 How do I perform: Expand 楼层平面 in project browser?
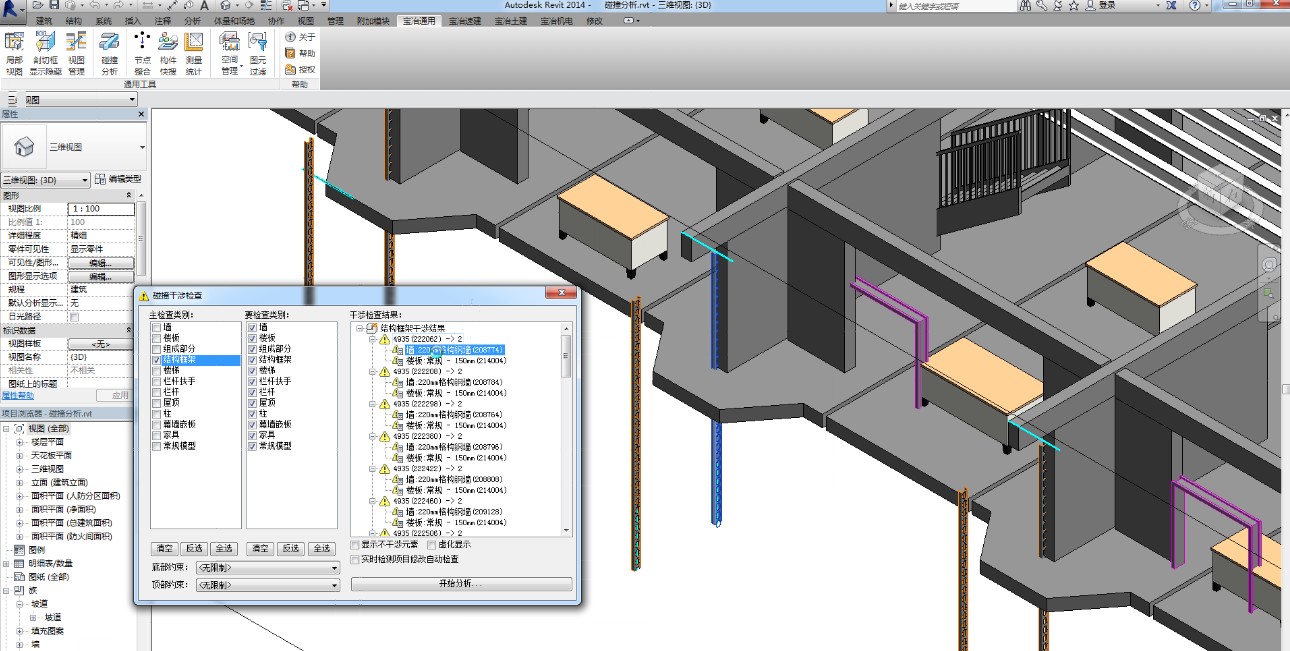pyautogui.click(x=20, y=442)
